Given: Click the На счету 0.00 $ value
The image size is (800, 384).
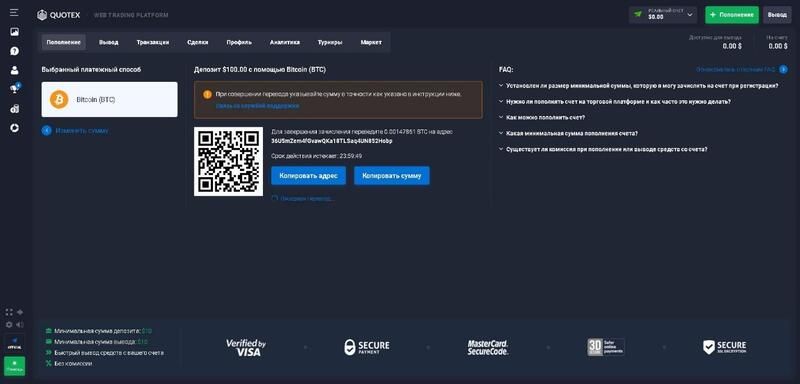Looking at the screenshot, I should pyautogui.click(x=778, y=46).
